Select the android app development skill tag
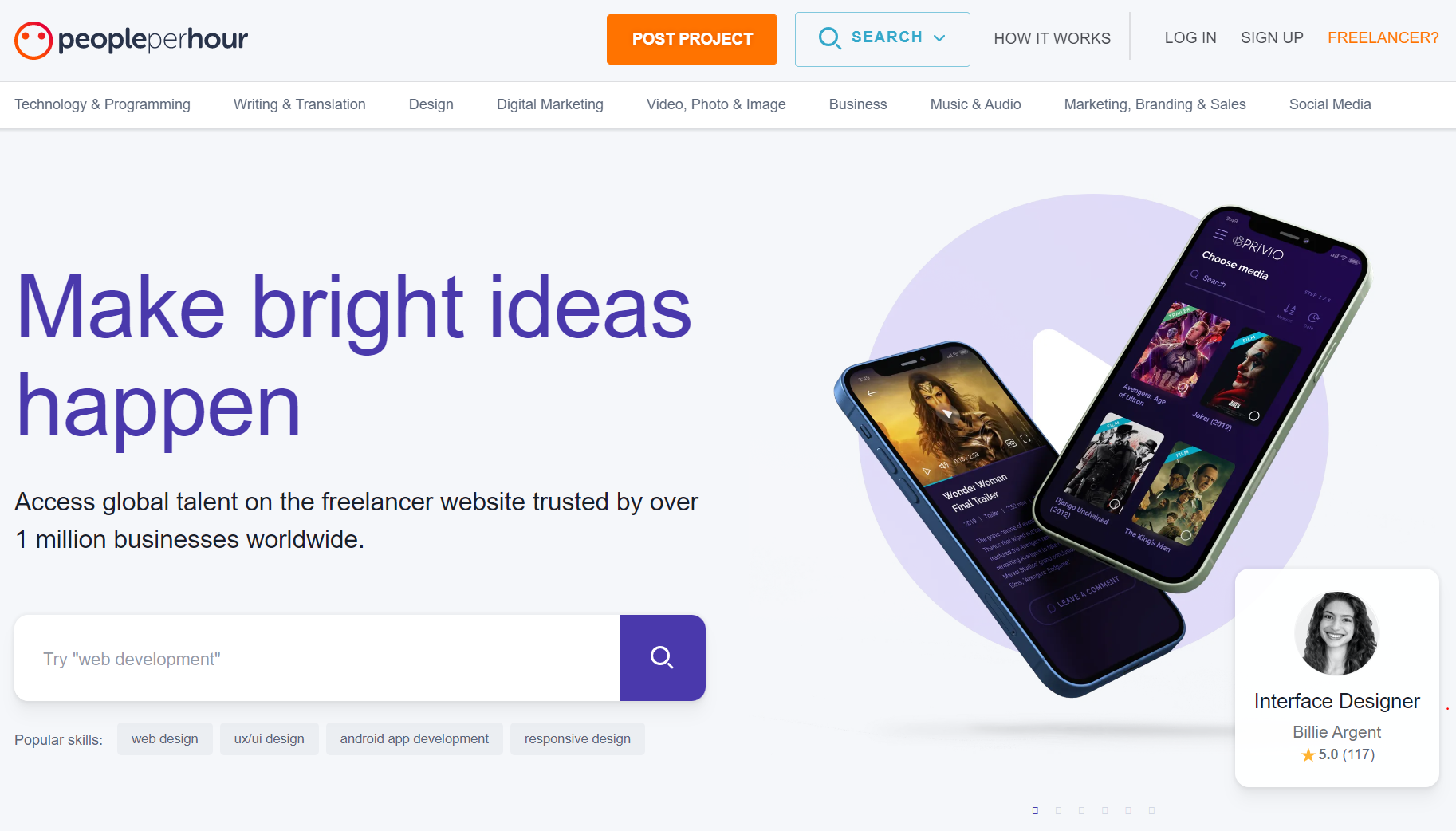Image resolution: width=1456 pixels, height=831 pixels. point(415,738)
